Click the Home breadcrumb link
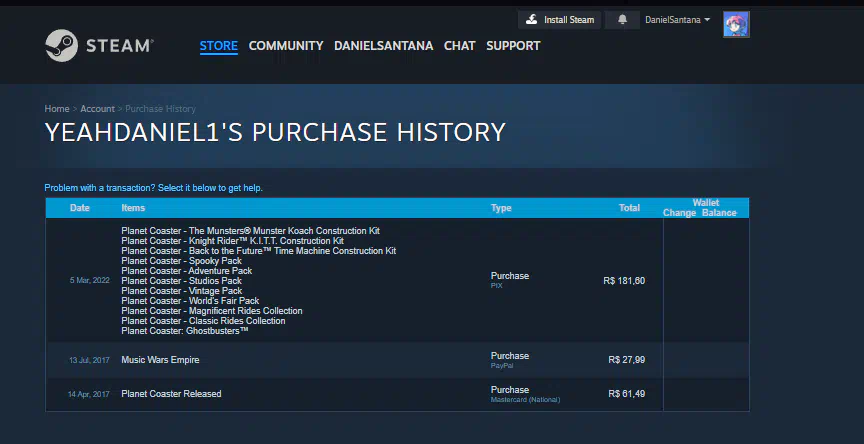Image resolution: width=864 pixels, height=444 pixels. click(x=57, y=109)
